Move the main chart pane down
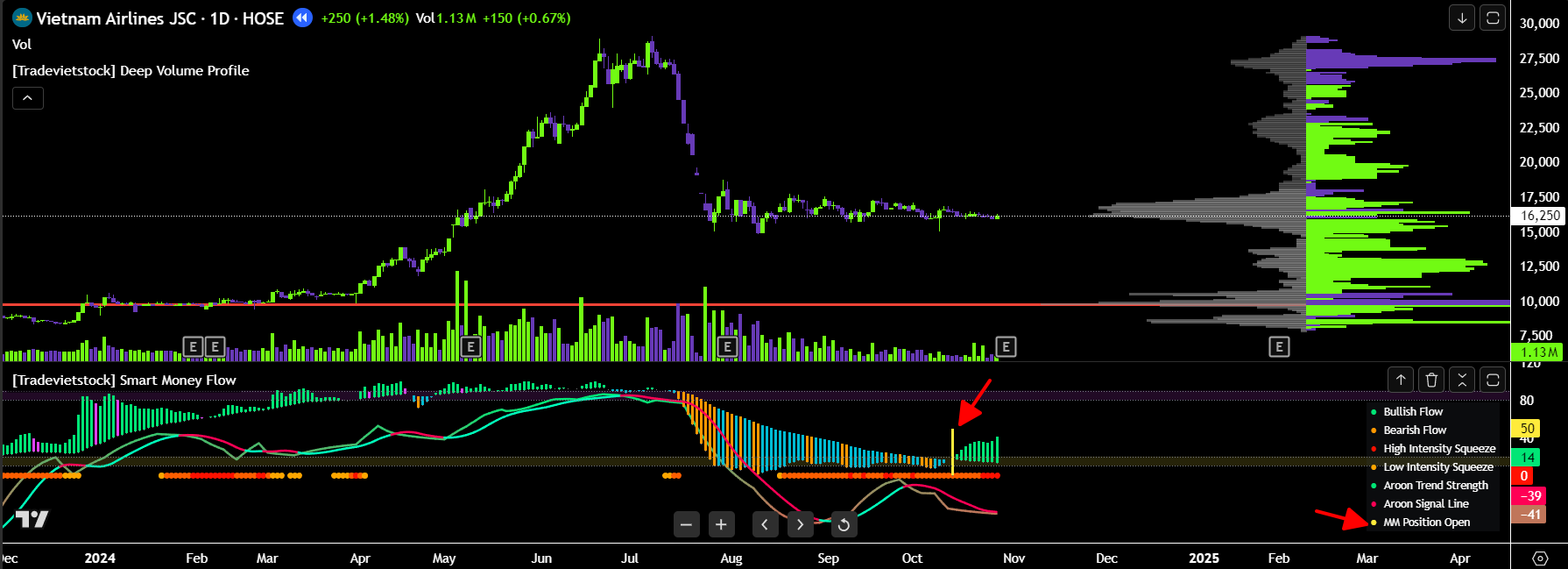The width and height of the screenshot is (1568, 569). pyautogui.click(x=1461, y=18)
